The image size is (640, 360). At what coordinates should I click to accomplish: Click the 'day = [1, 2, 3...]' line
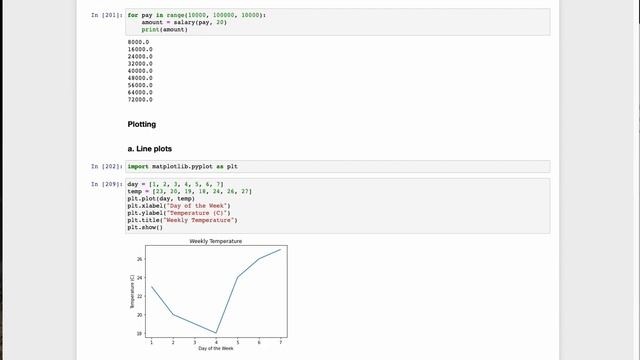pos(176,184)
